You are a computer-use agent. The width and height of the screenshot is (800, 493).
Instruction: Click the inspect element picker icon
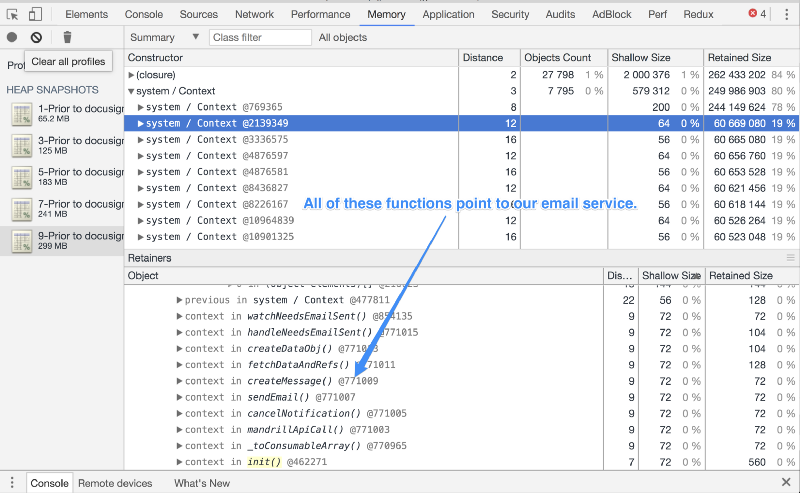[x=13, y=15]
